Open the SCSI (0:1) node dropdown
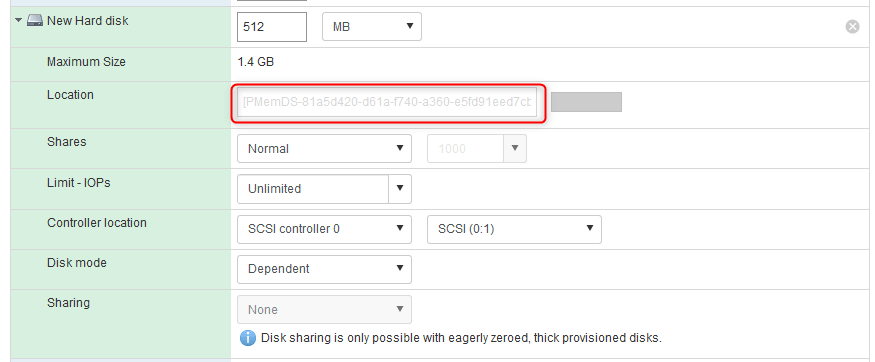 514,229
